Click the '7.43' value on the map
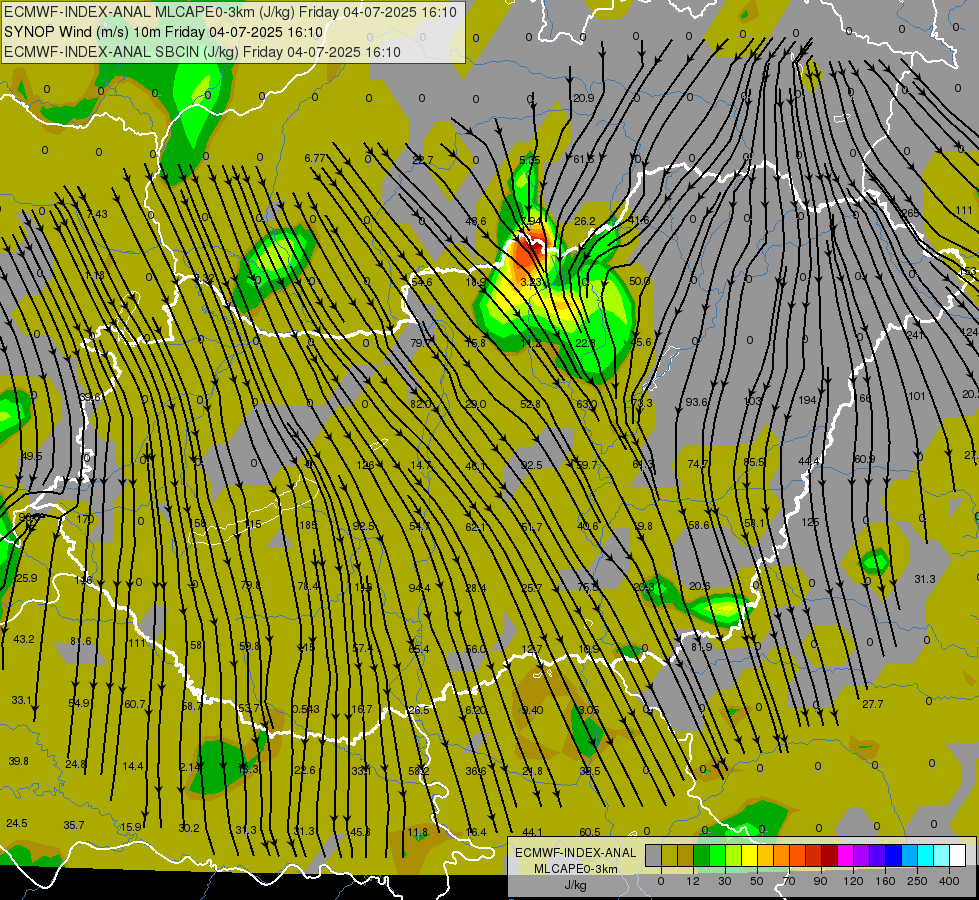 click(x=97, y=214)
